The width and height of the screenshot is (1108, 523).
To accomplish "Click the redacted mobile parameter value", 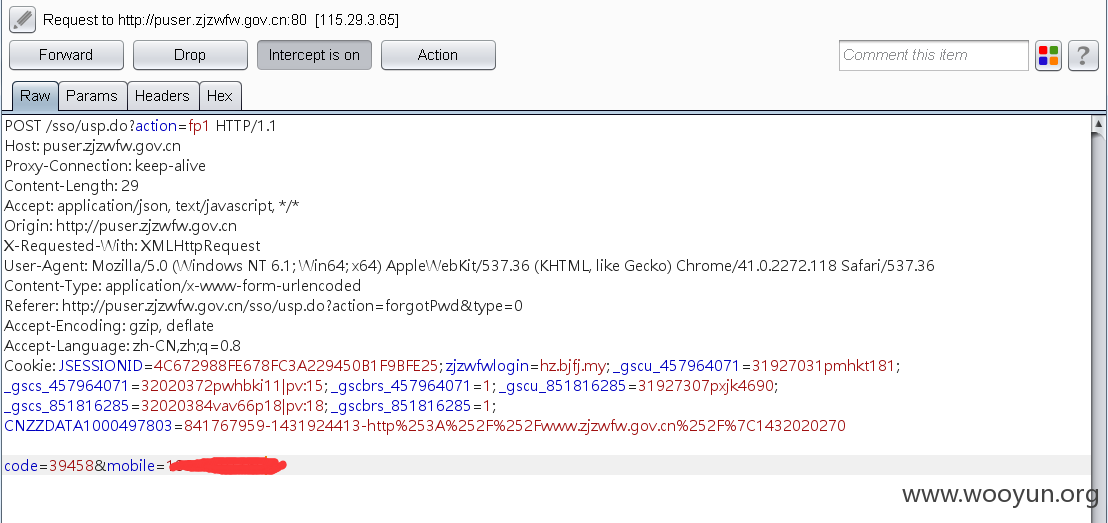I will (x=226, y=466).
